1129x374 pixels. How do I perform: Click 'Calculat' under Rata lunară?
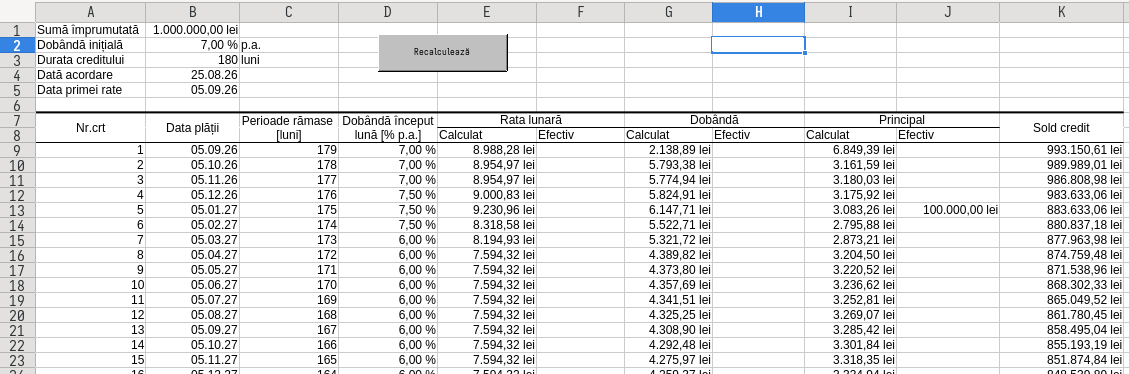click(487, 135)
